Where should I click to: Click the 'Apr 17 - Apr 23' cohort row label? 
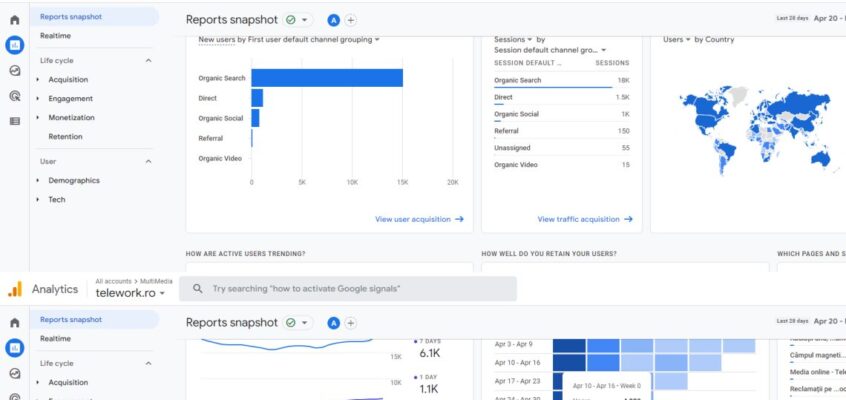point(517,381)
